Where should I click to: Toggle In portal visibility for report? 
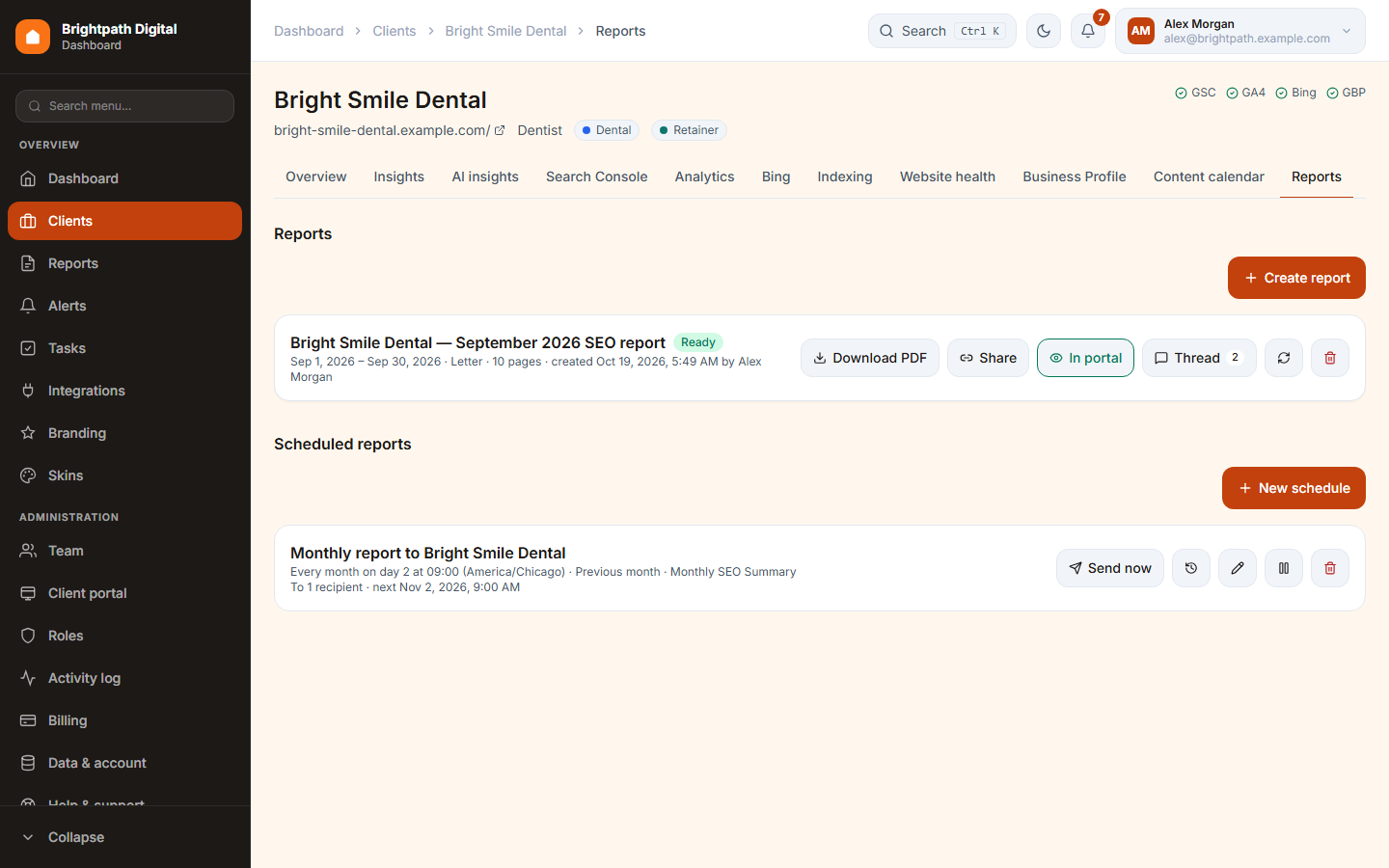pyautogui.click(x=1085, y=358)
